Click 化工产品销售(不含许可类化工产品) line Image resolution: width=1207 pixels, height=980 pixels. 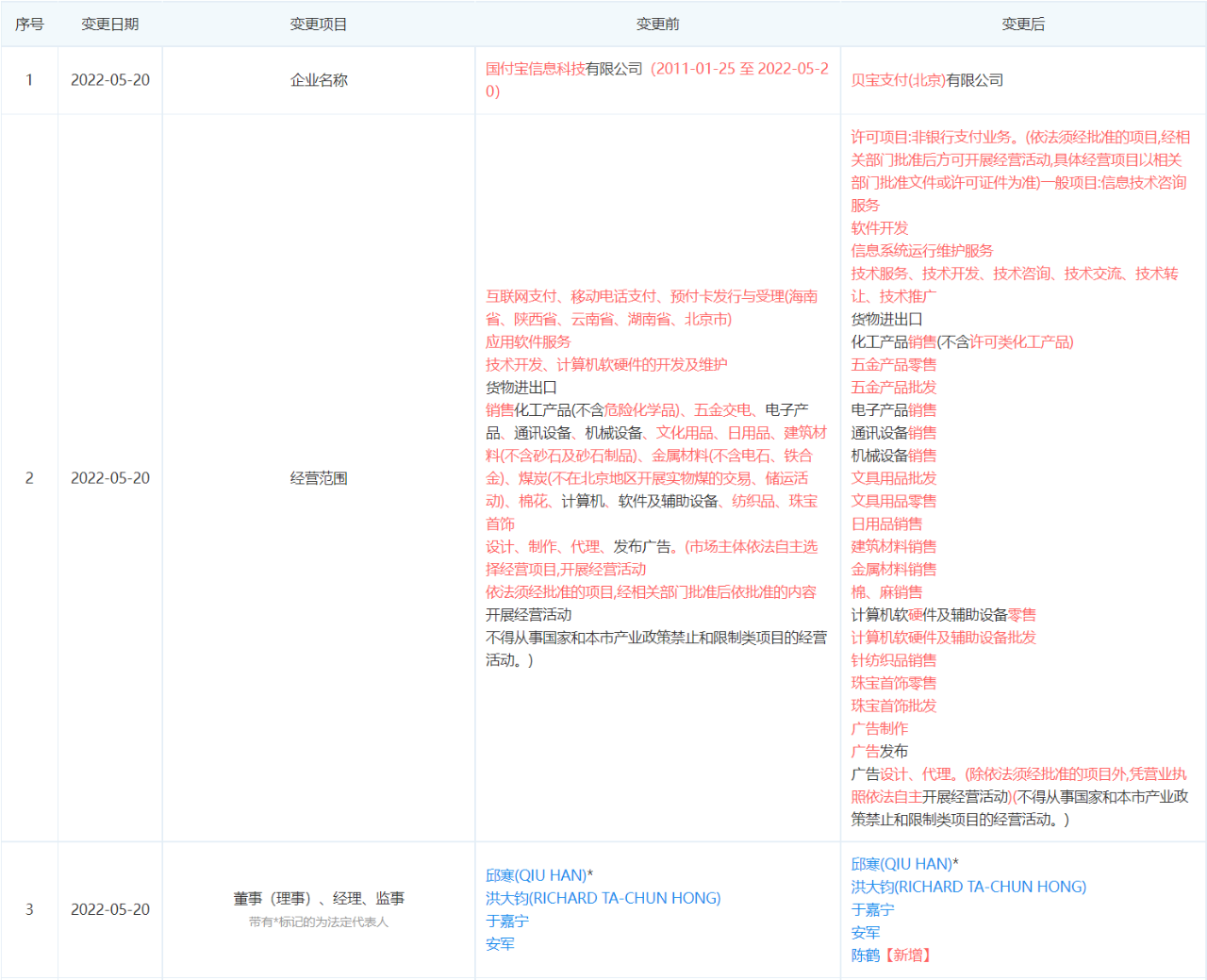click(962, 341)
